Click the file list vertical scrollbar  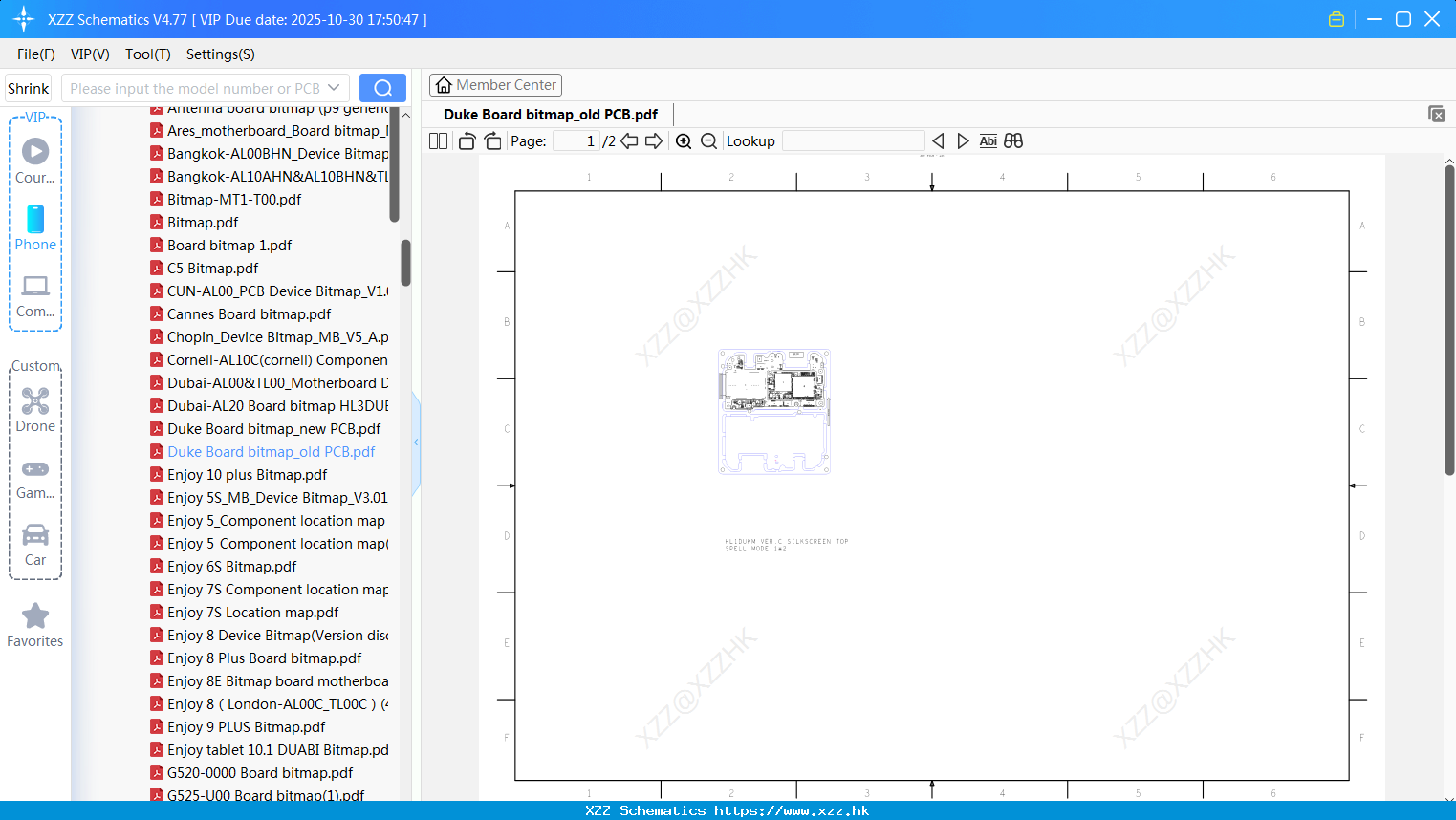[405, 263]
